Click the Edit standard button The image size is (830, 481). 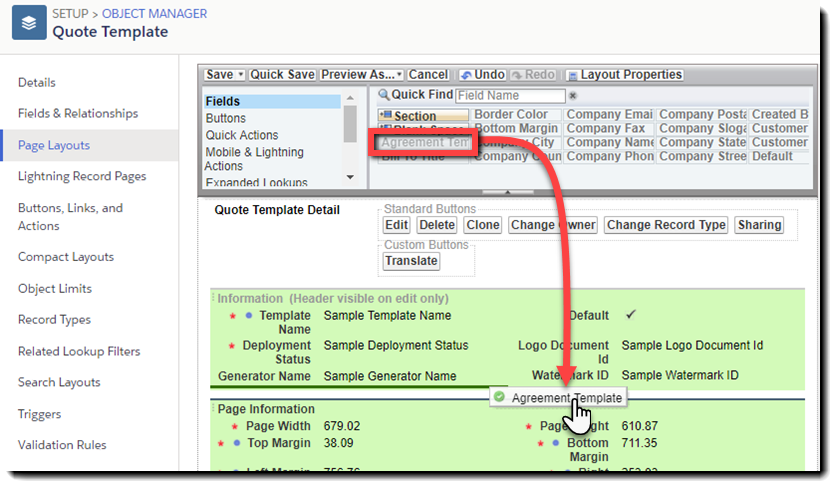click(396, 225)
